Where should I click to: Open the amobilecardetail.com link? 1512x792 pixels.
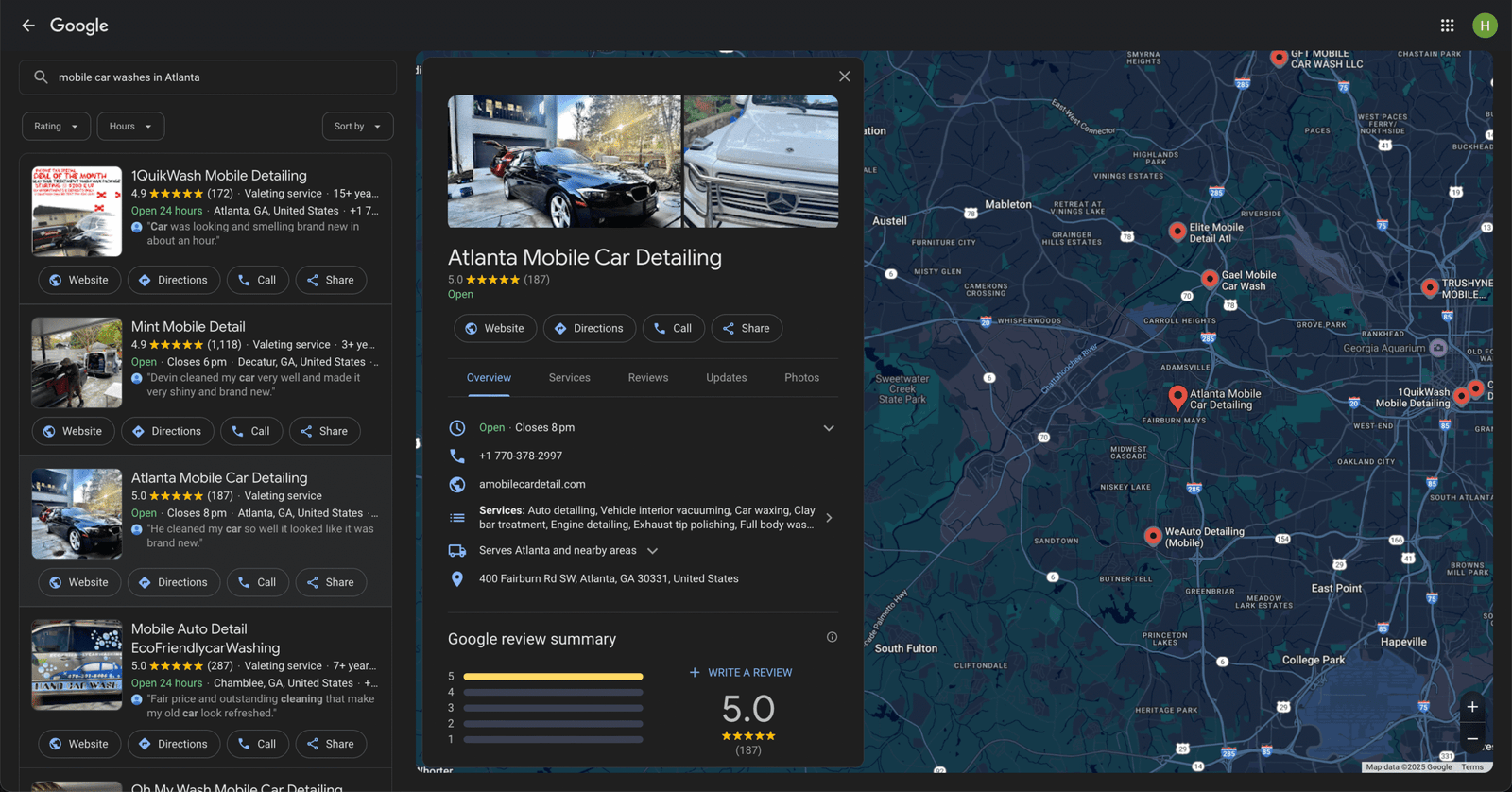(x=532, y=484)
